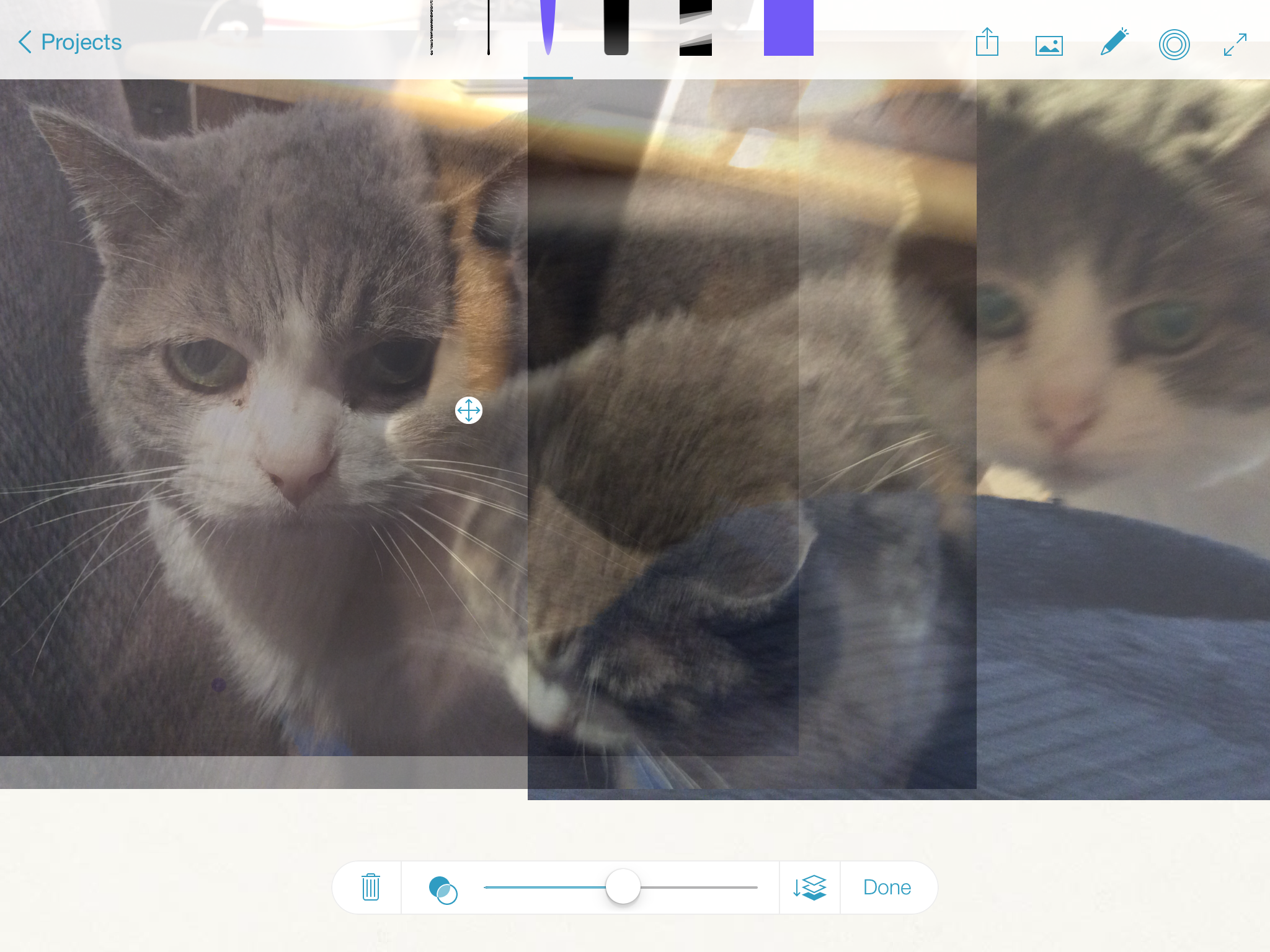Select the black marker tool

click(616, 28)
